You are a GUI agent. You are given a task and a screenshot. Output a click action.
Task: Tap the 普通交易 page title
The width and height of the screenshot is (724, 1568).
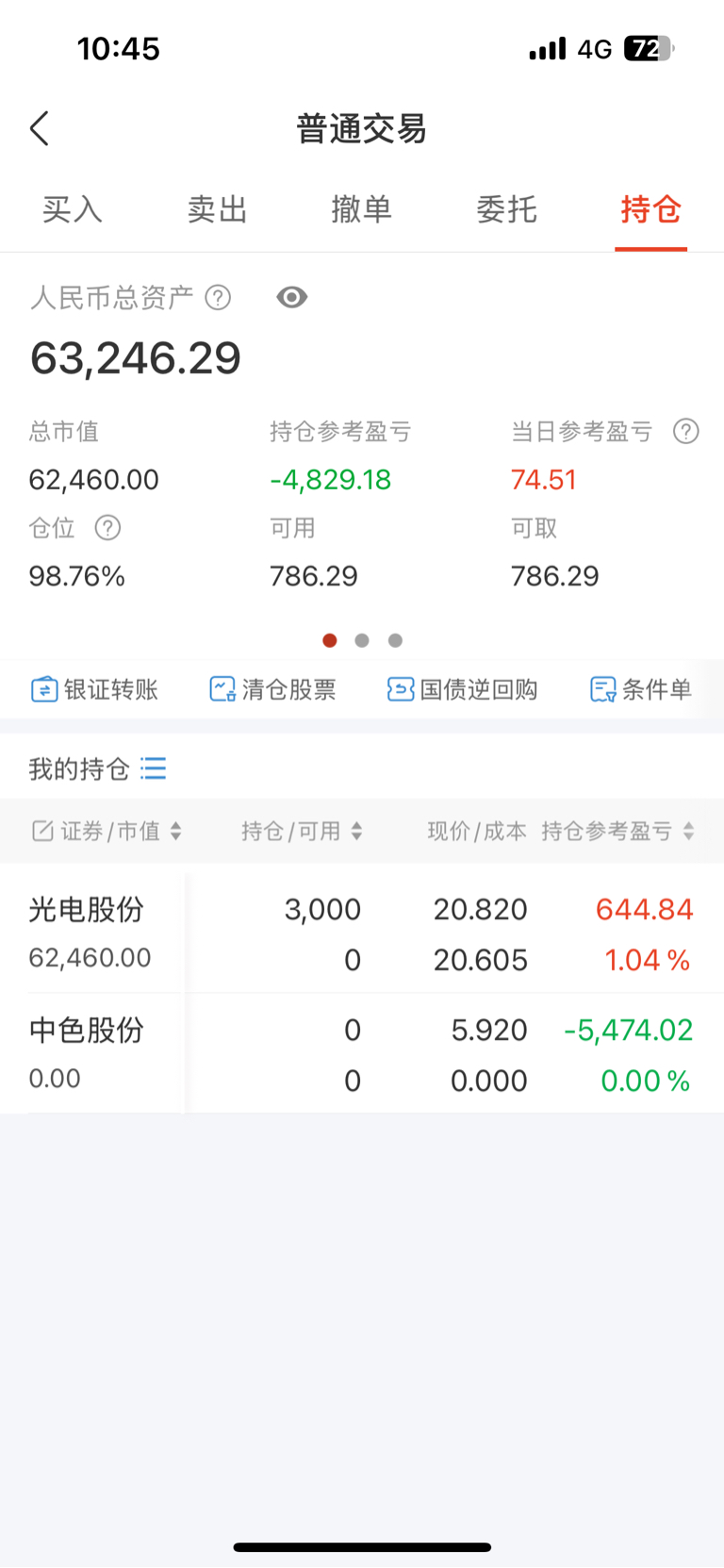pos(362,129)
